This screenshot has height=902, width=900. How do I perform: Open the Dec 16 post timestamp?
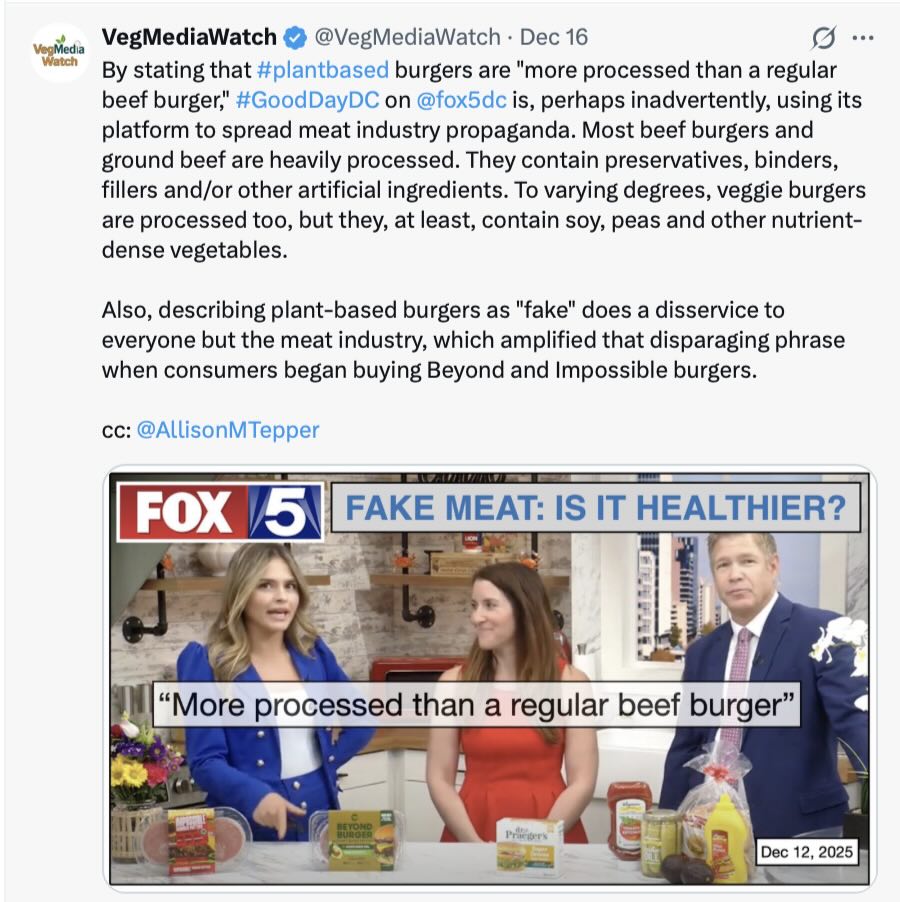554,37
